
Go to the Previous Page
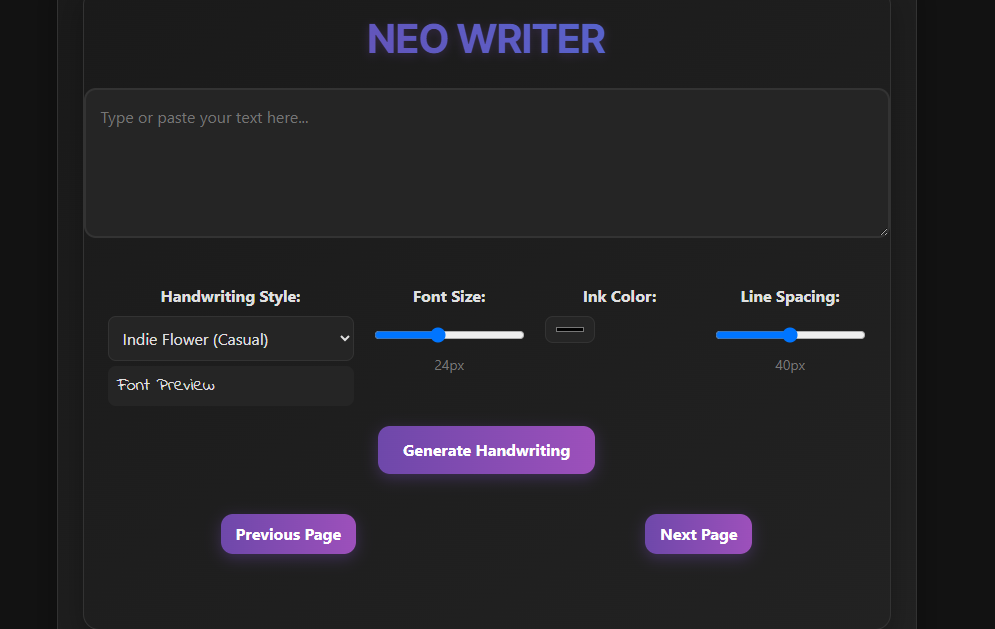288,534
